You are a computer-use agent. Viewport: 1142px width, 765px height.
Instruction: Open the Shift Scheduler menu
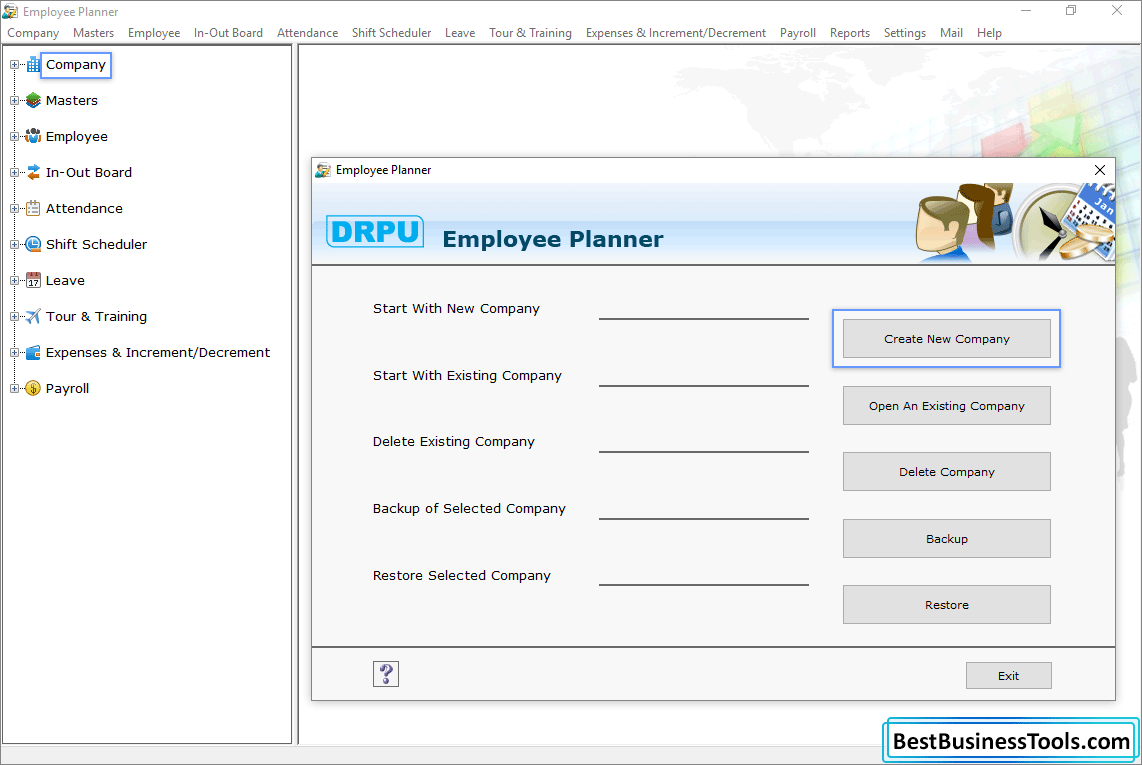391,33
